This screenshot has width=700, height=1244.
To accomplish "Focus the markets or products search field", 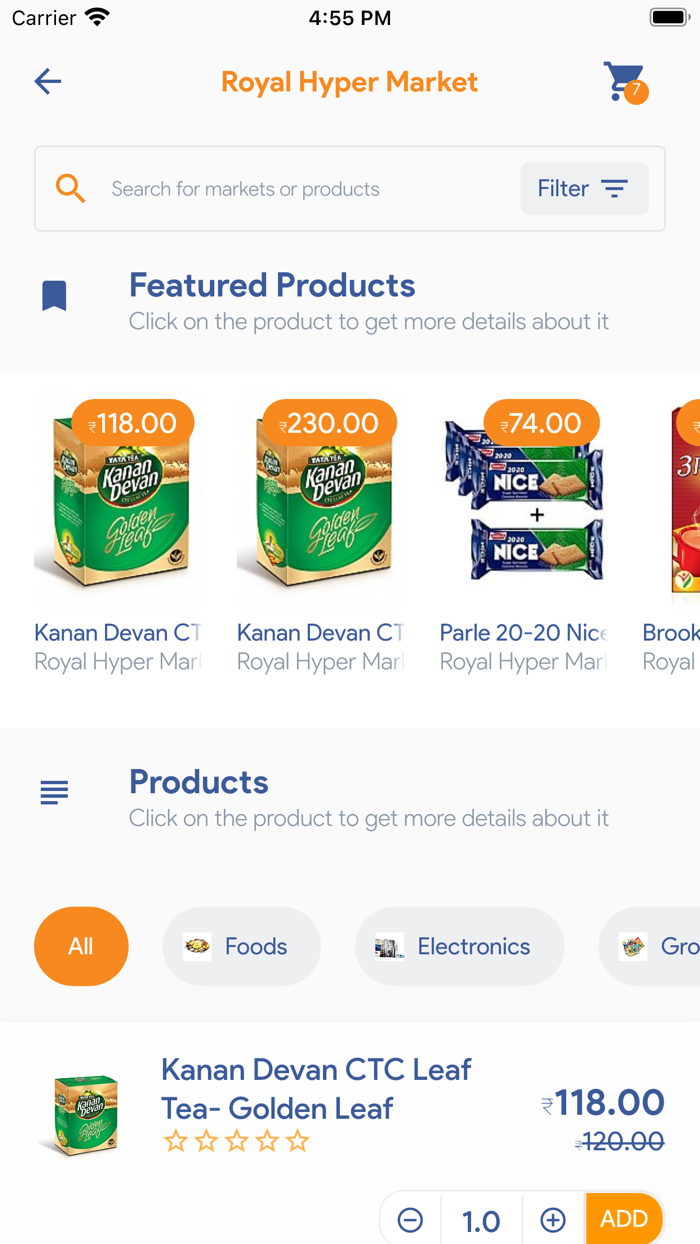I will [x=300, y=189].
